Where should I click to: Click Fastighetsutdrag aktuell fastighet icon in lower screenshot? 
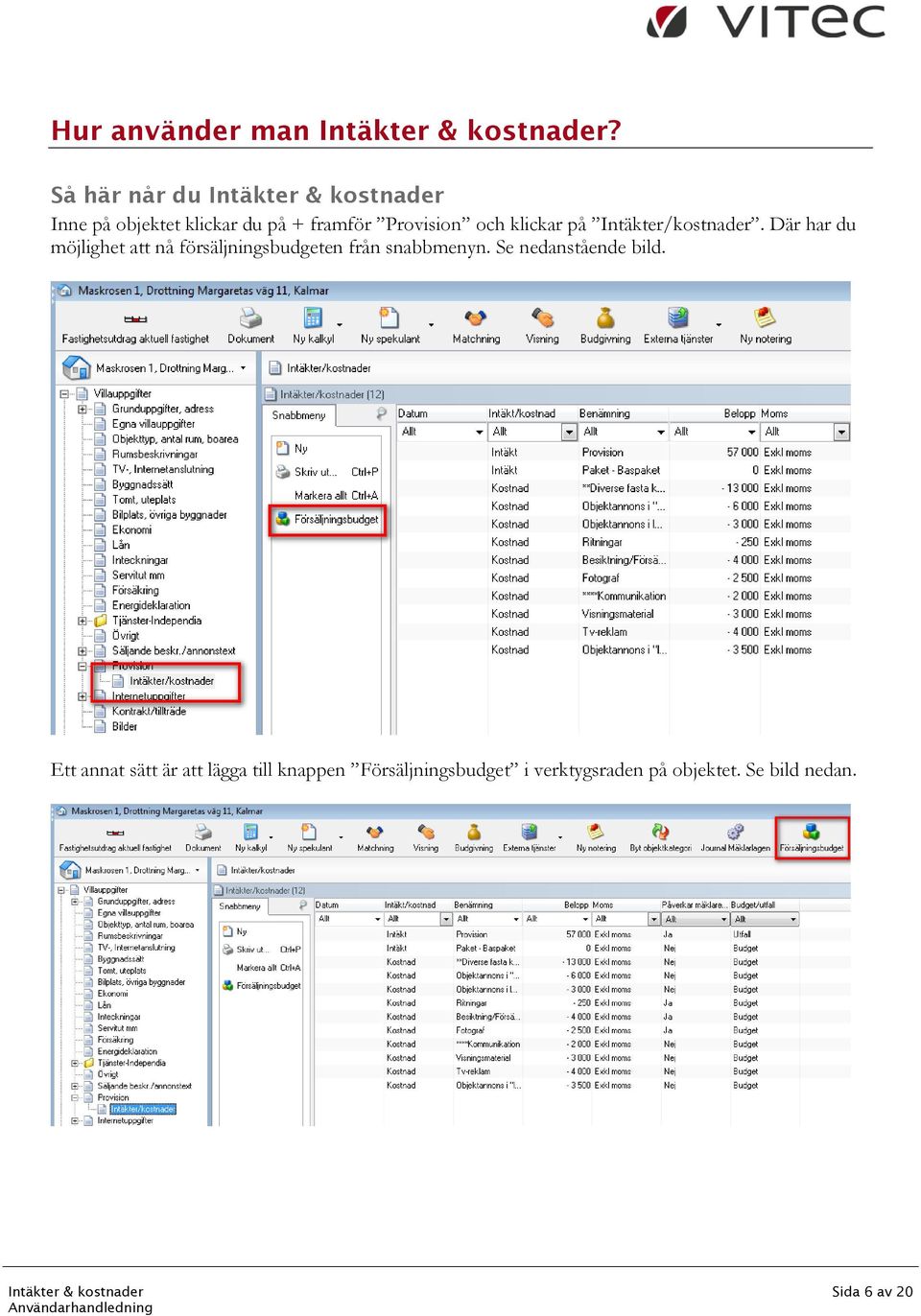click(x=115, y=833)
